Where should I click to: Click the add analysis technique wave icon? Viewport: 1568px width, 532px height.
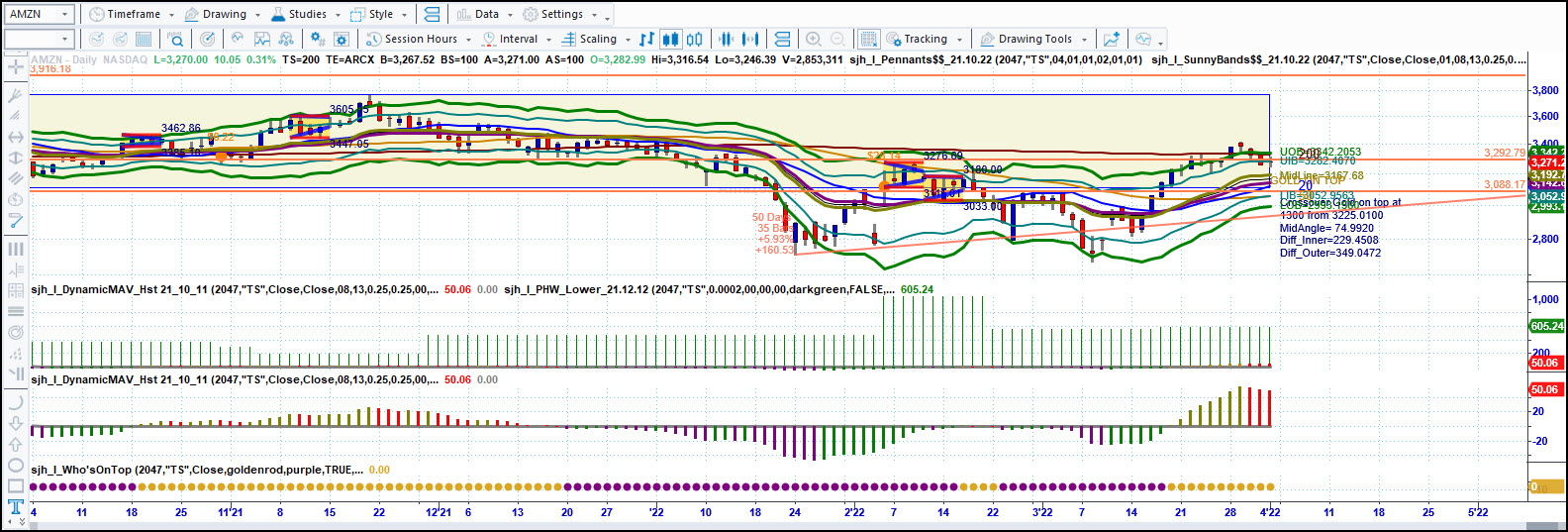point(238,39)
